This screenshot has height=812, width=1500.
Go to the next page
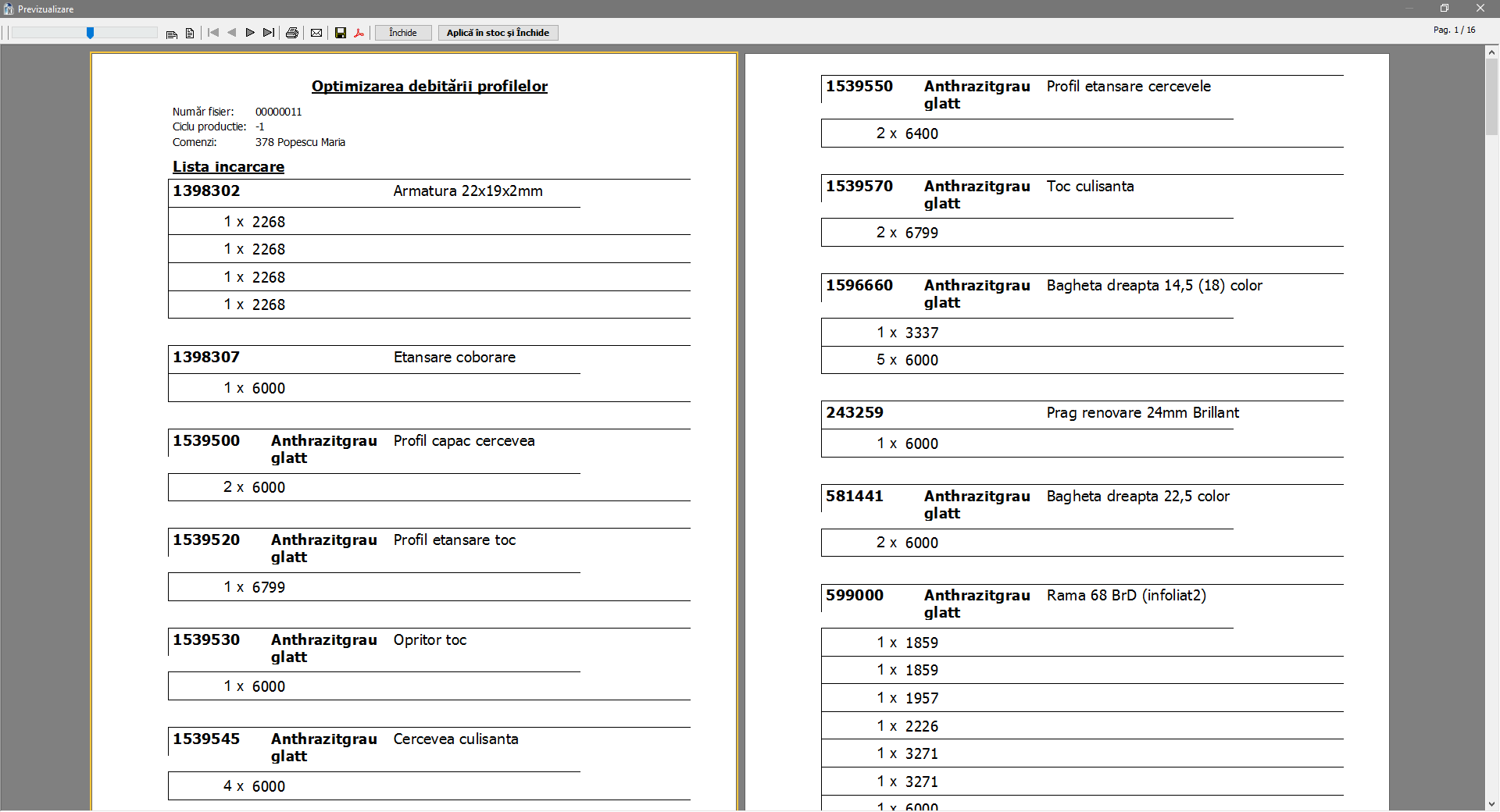[x=250, y=33]
